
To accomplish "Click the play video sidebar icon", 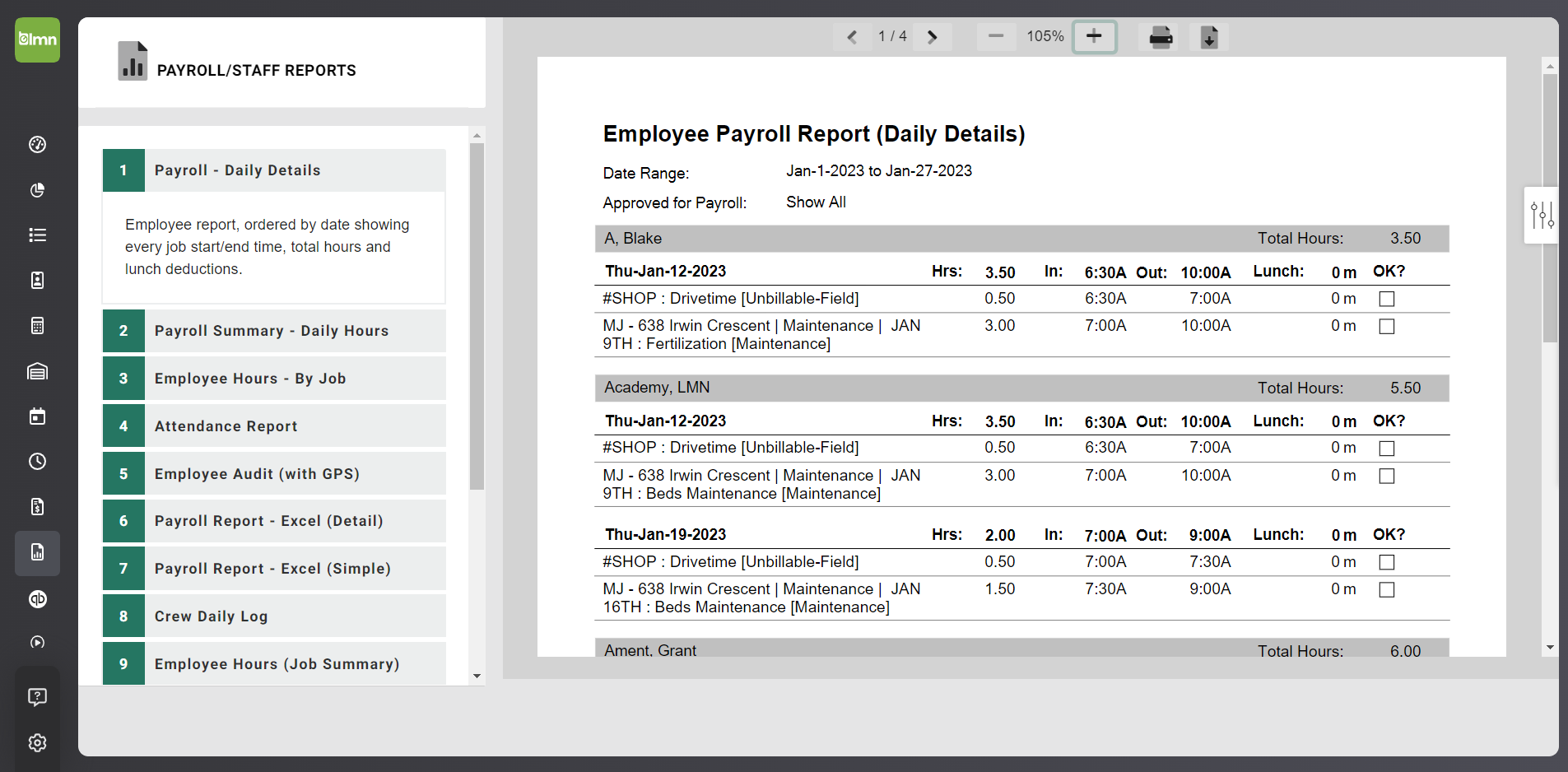I will pos(37,643).
